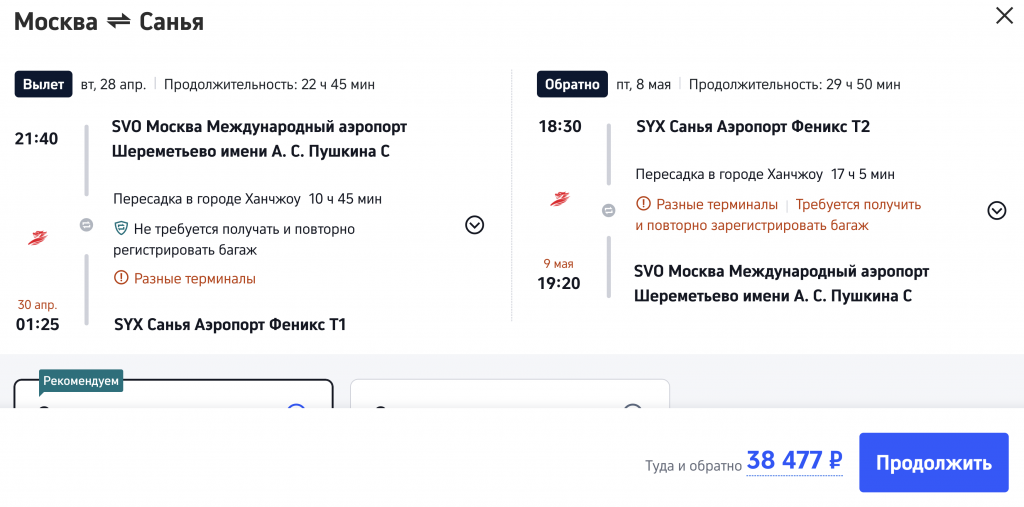The width and height of the screenshot is (1024, 507).
Task: Expand outbound flight segment details
Action: pyautogui.click(x=474, y=225)
